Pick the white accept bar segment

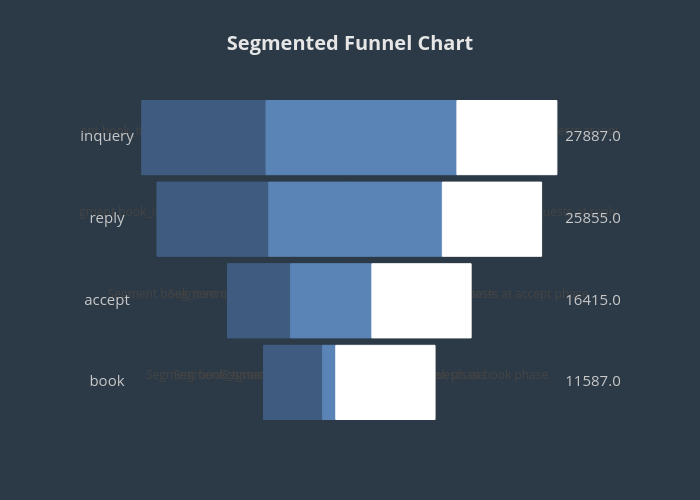[421, 300]
